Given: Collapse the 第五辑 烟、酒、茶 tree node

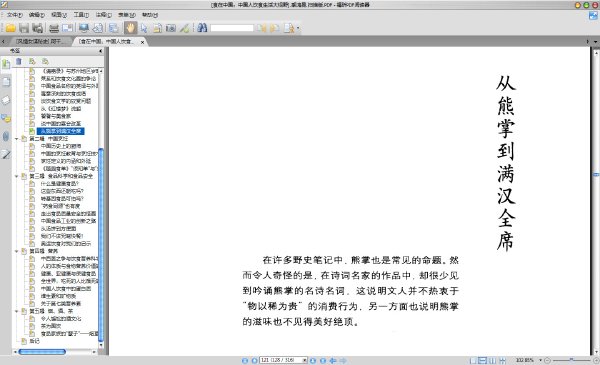Looking at the screenshot, I should coord(16,311).
